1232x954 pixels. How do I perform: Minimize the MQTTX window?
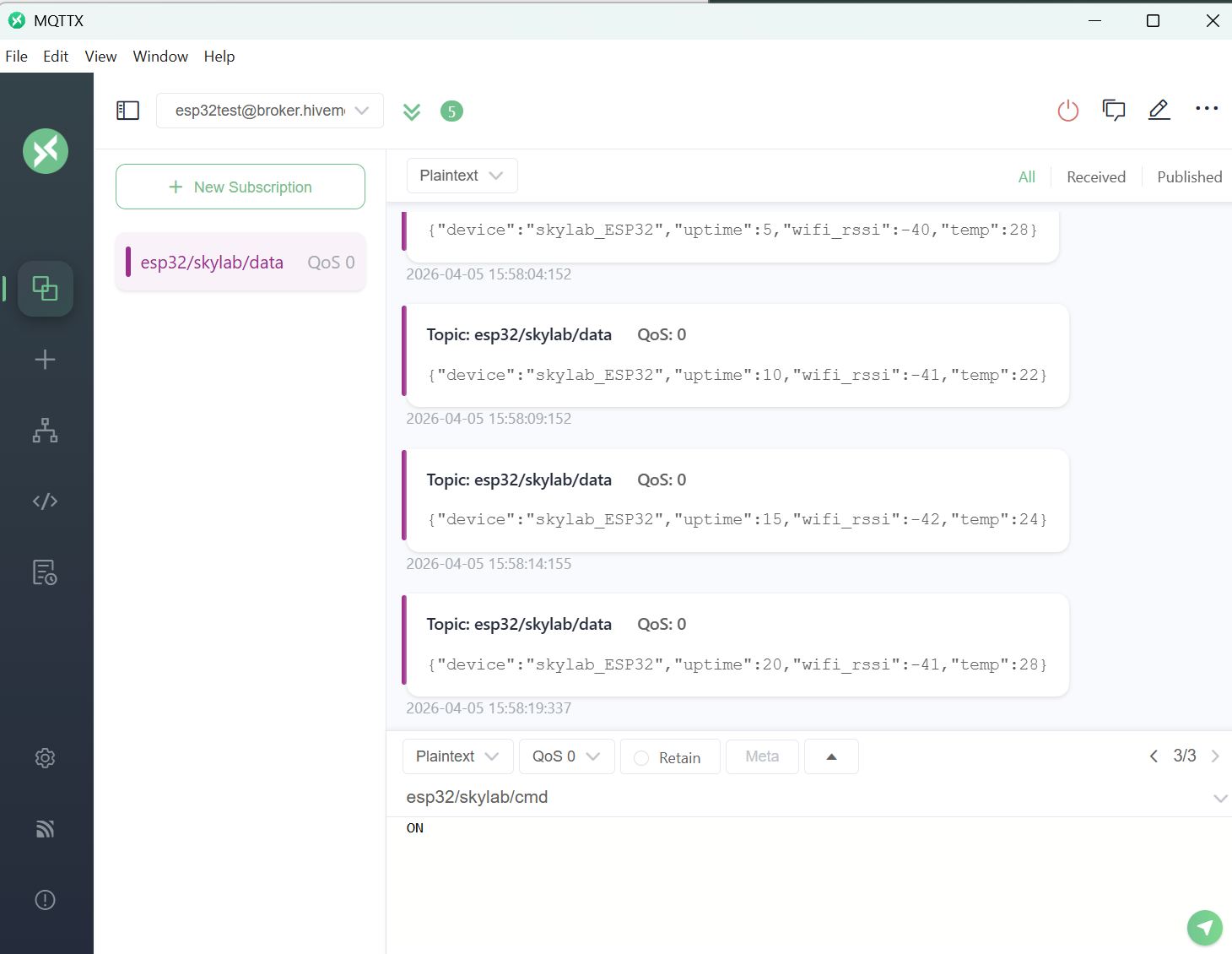1095,20
